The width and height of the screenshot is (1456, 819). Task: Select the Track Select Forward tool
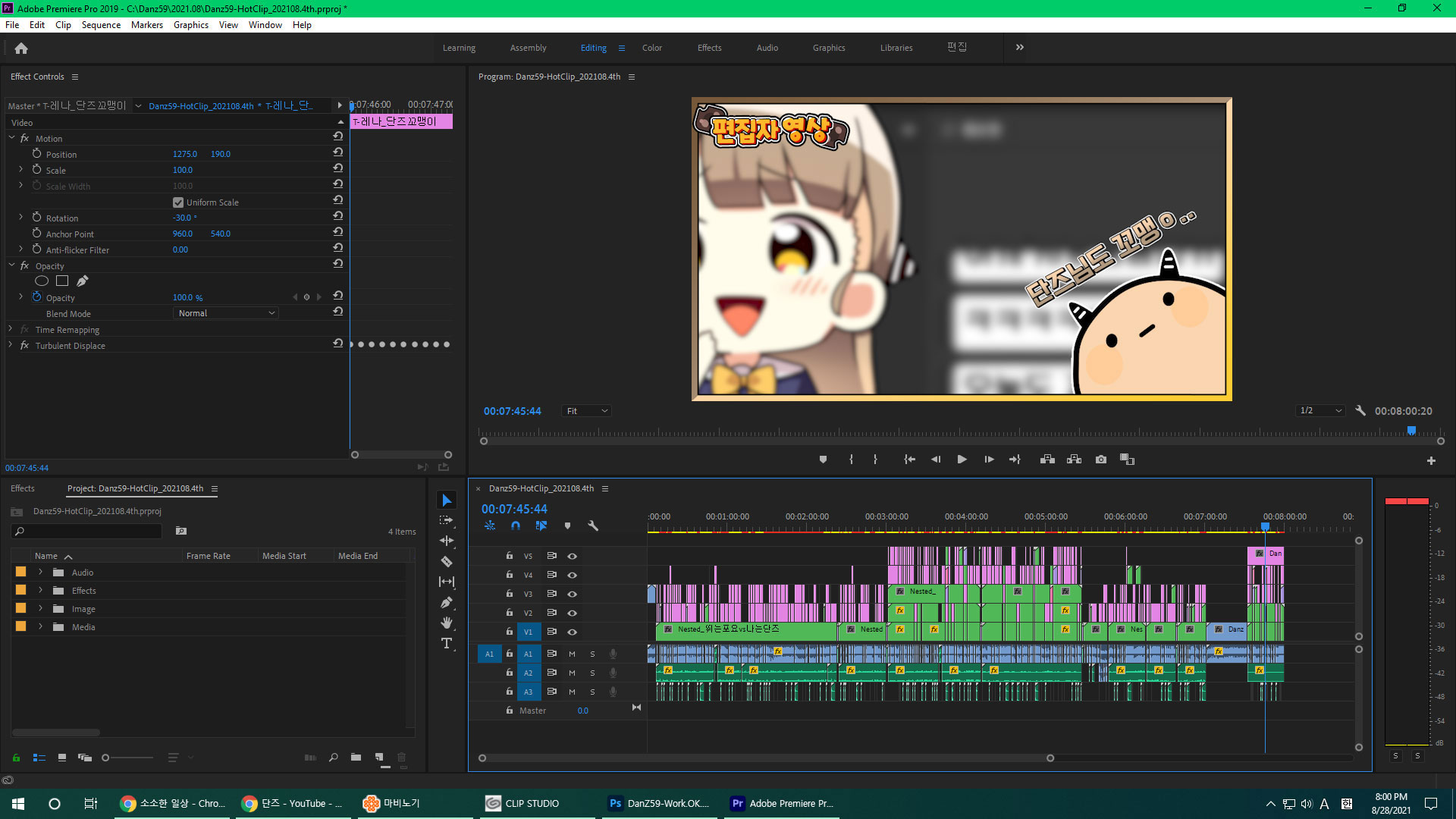(447, 520)
